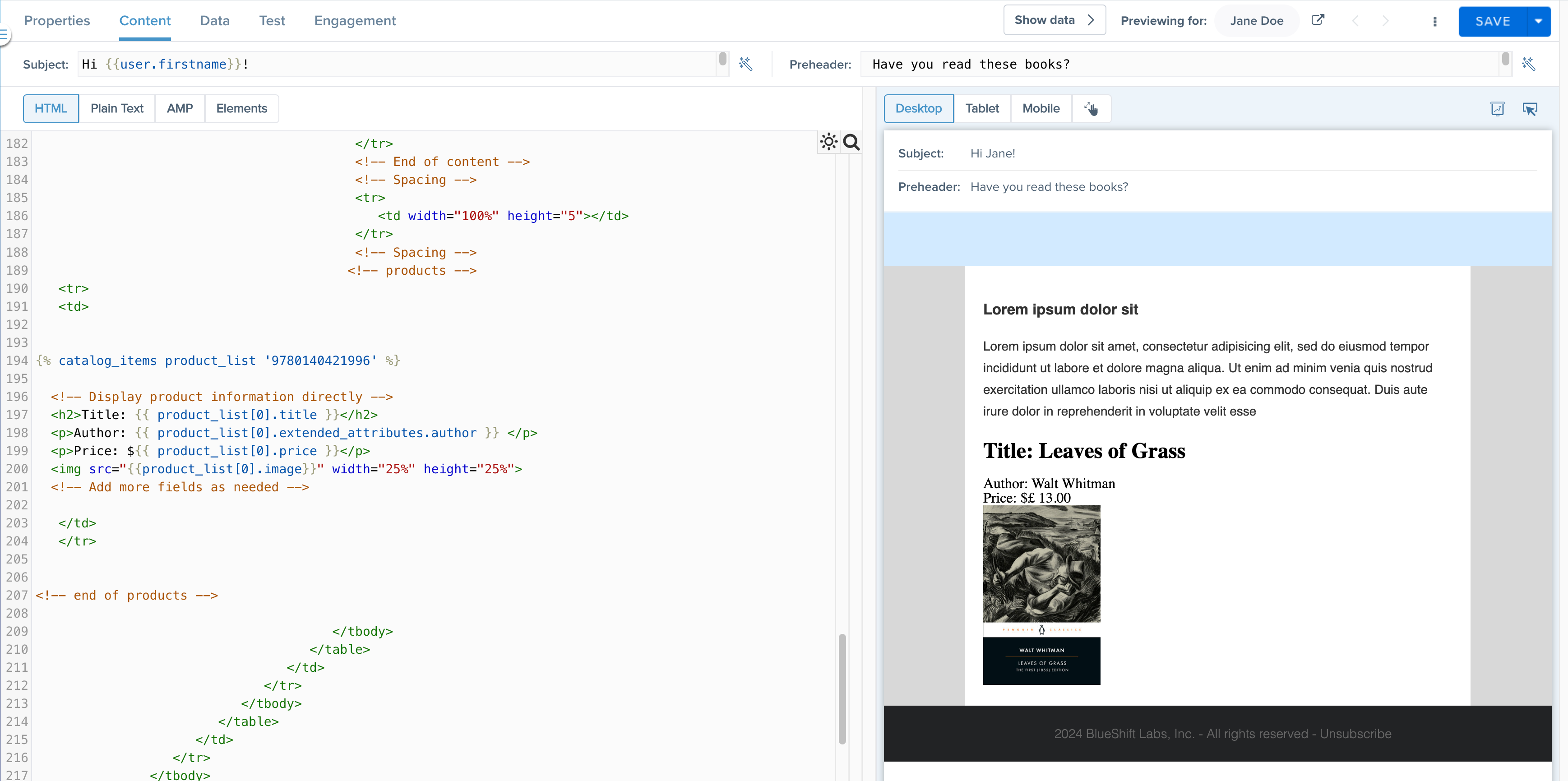Screen dimensions: 1568x781
Task: Select Desktop preview mode
Action: 919,108
